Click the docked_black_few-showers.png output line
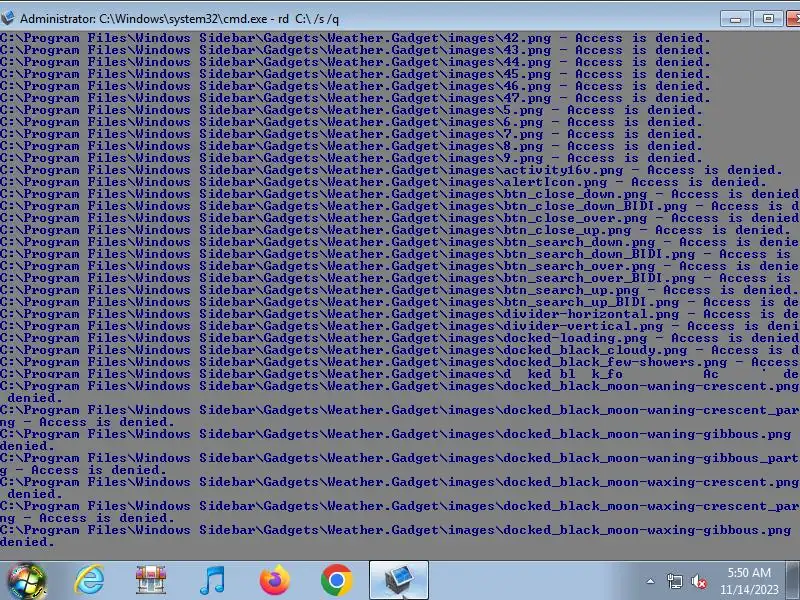Image resolution: width=800 pixels, height=600 pixels. pyautogui.click(x=400, y=362)
